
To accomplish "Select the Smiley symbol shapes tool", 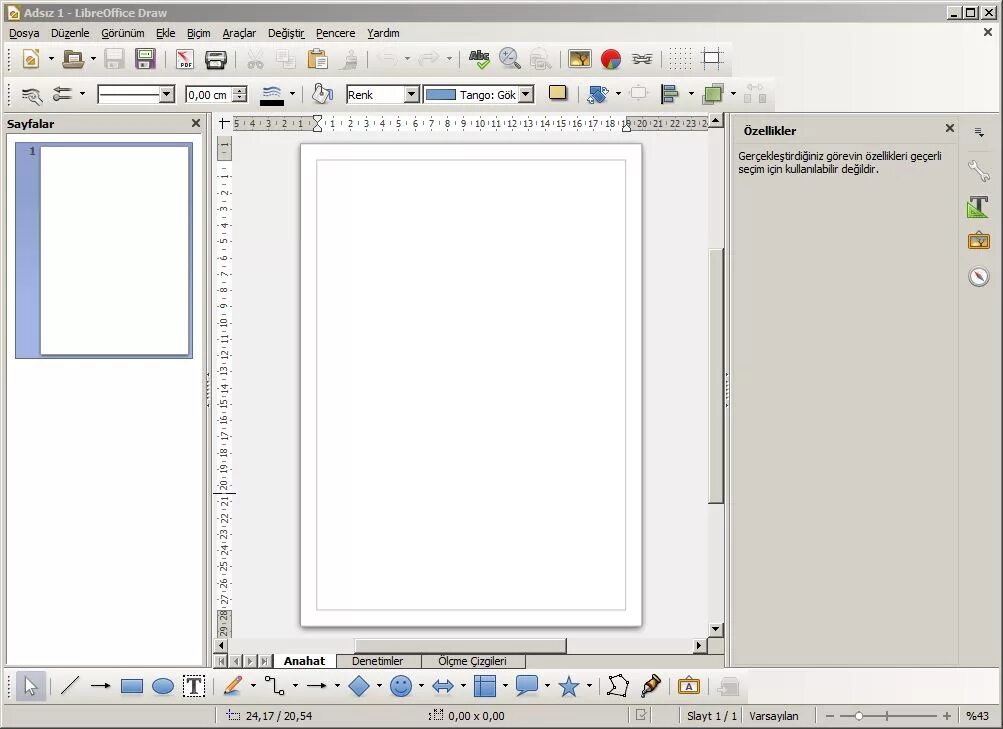I will (x=400, y=686).
